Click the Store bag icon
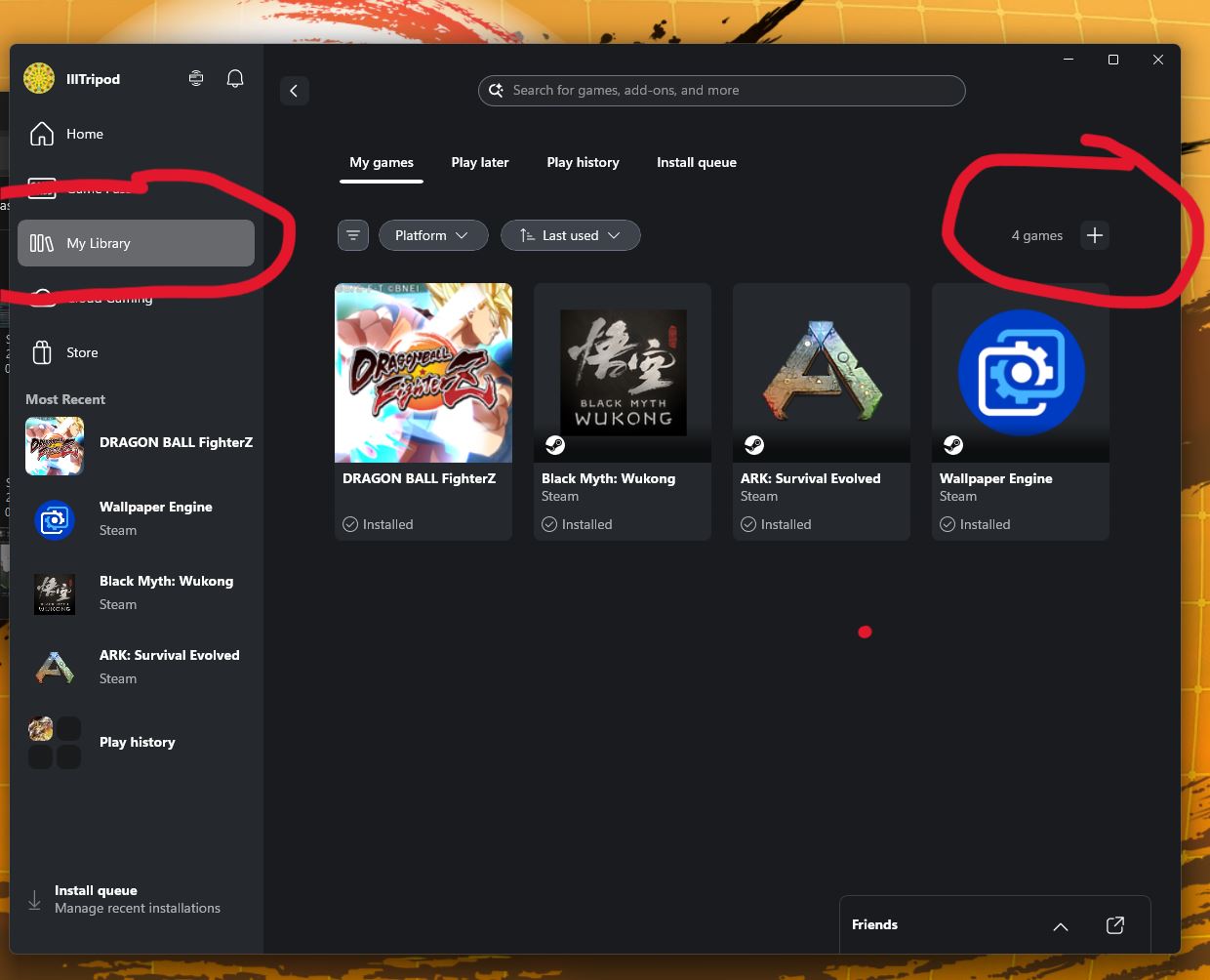This screenshot has width=1210, height=980. click(42, 352)
